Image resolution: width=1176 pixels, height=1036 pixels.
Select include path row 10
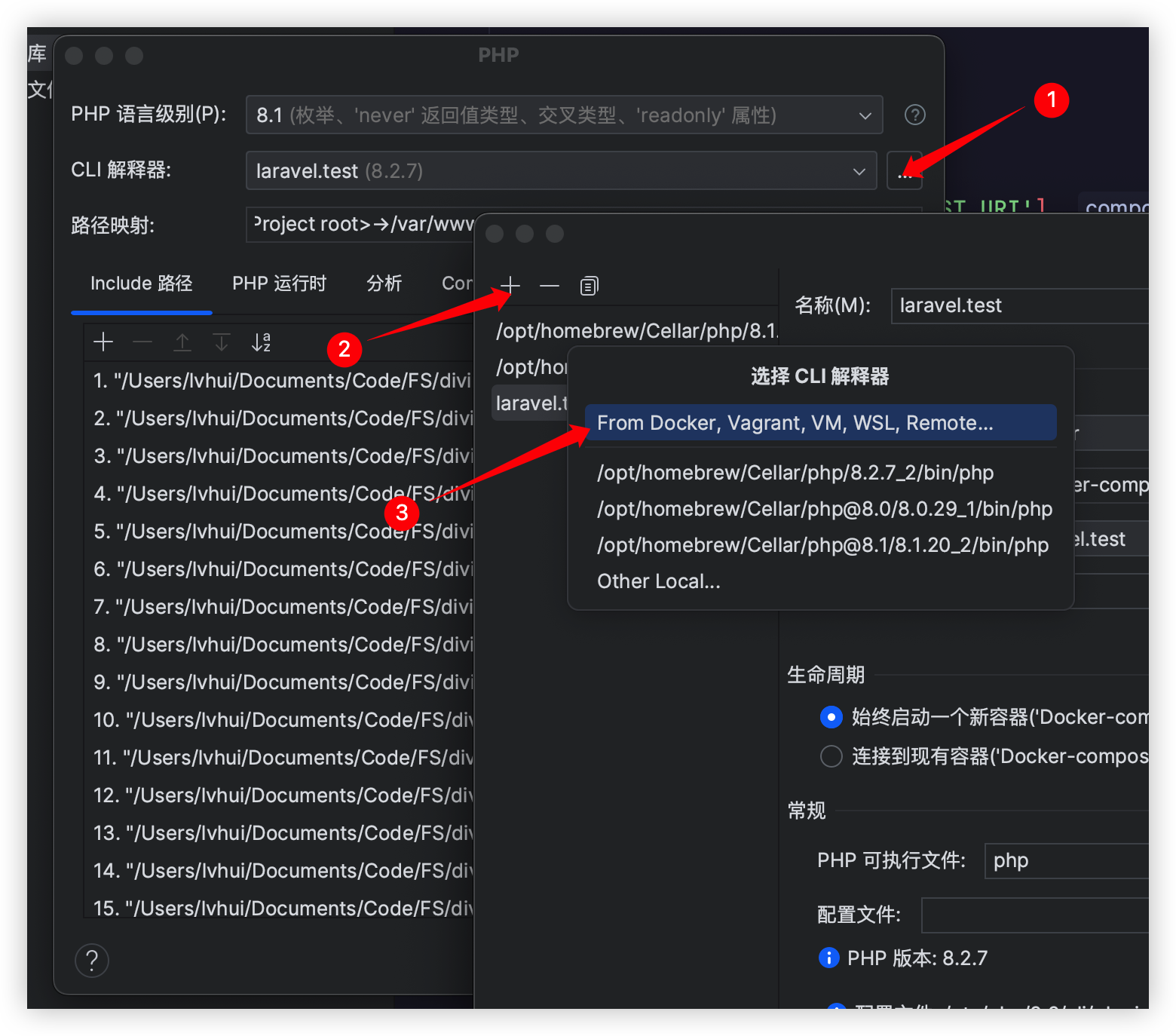[279, 720]
